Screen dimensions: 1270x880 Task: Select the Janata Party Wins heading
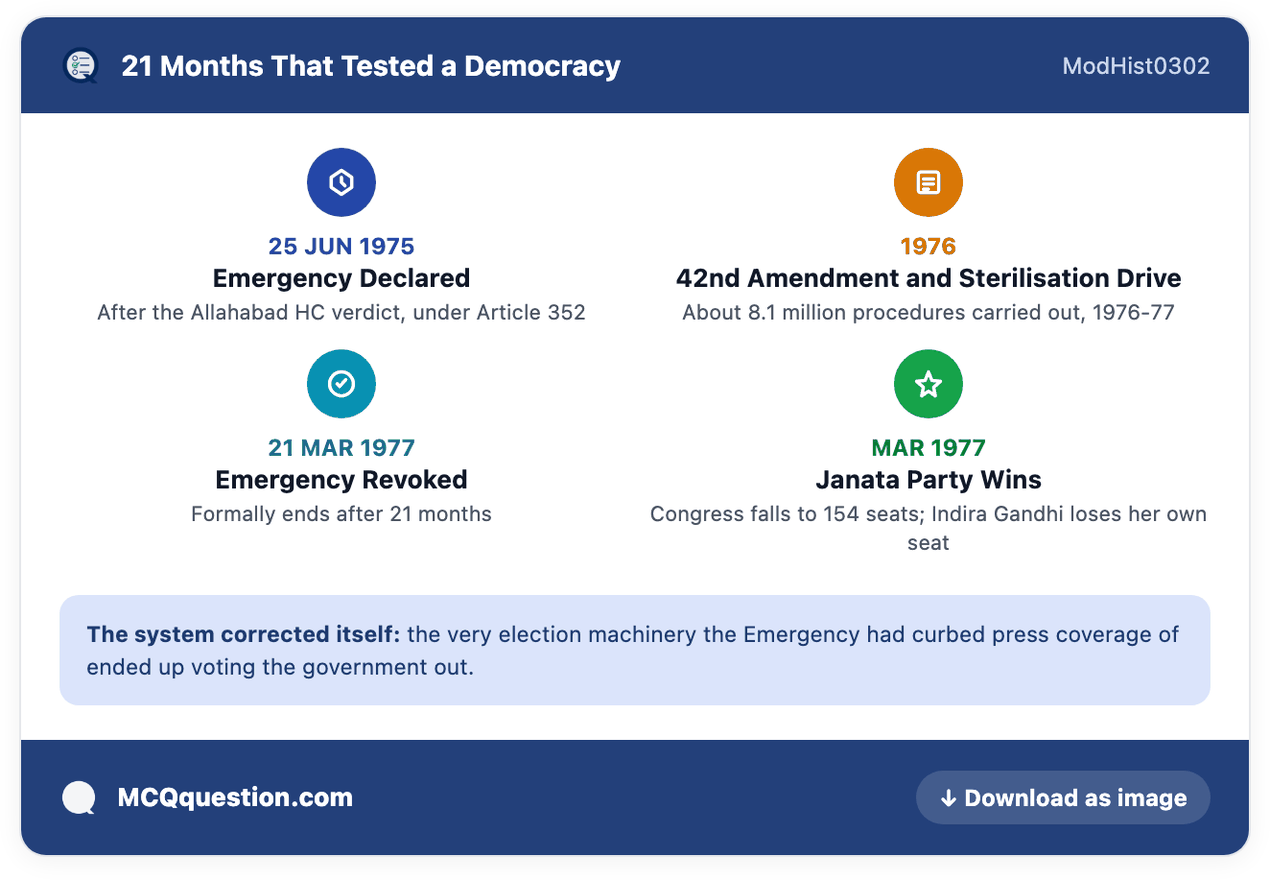point(928,480)
